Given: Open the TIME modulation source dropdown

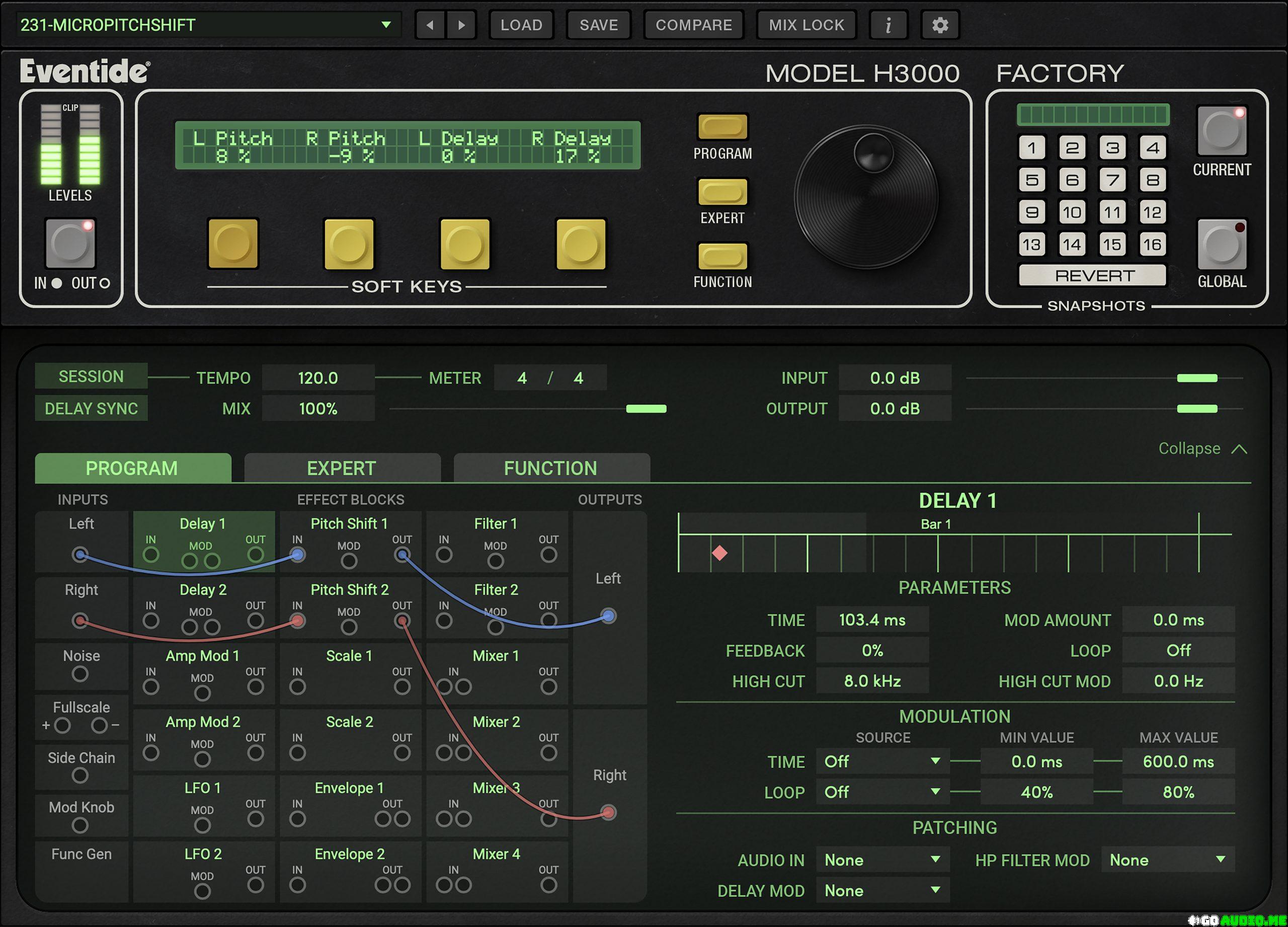Looking at the screenshot, I should click(x=882, y=762).
